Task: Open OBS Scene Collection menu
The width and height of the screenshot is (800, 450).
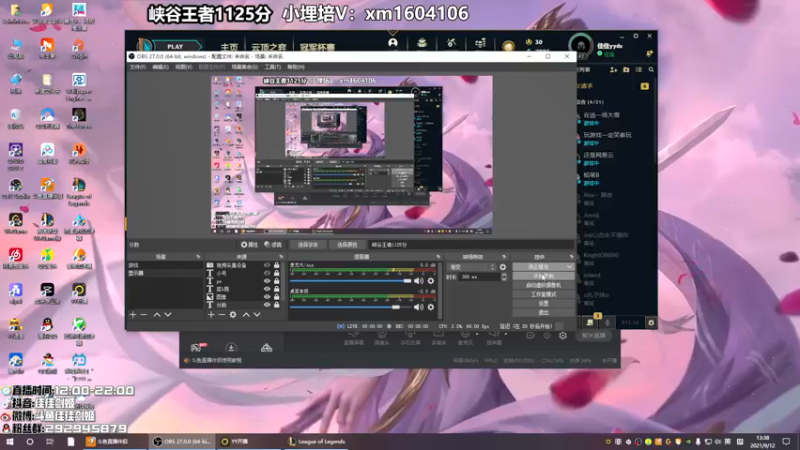Action: click(x=244, y=67)
